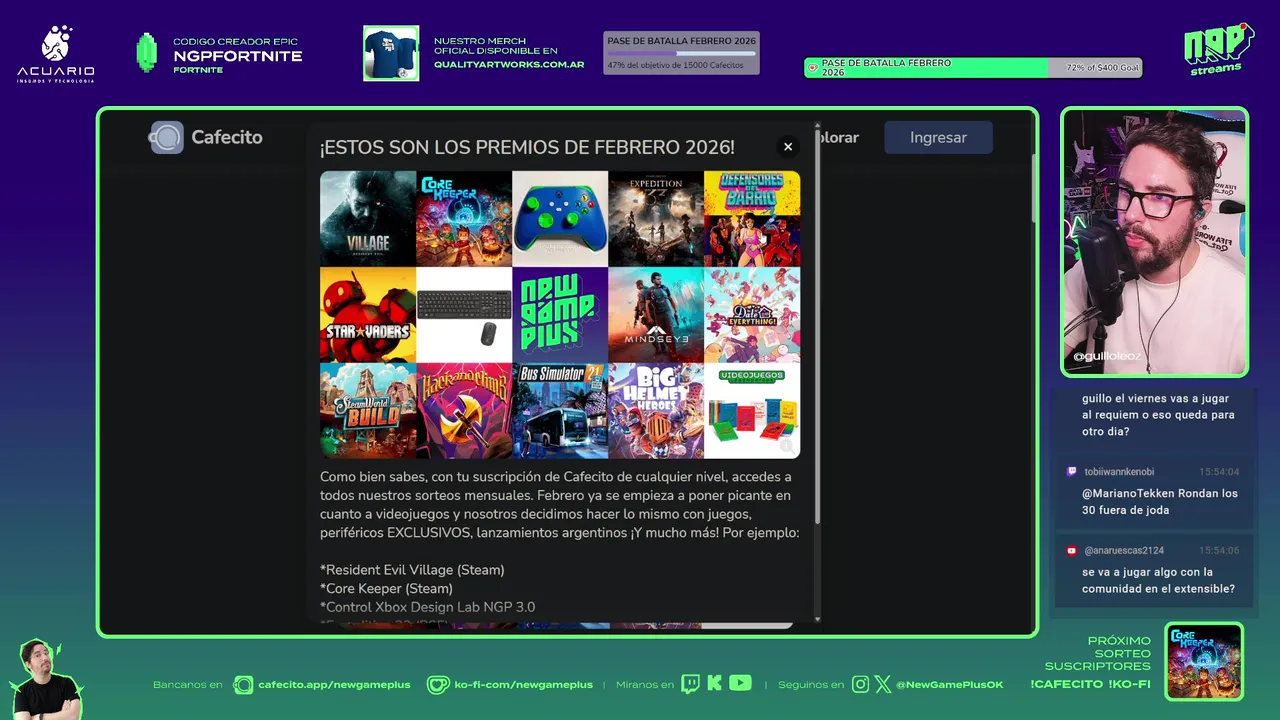Click the NGP streams logo
Viewport: 1280px width, 720px height.
(1218, 48)
